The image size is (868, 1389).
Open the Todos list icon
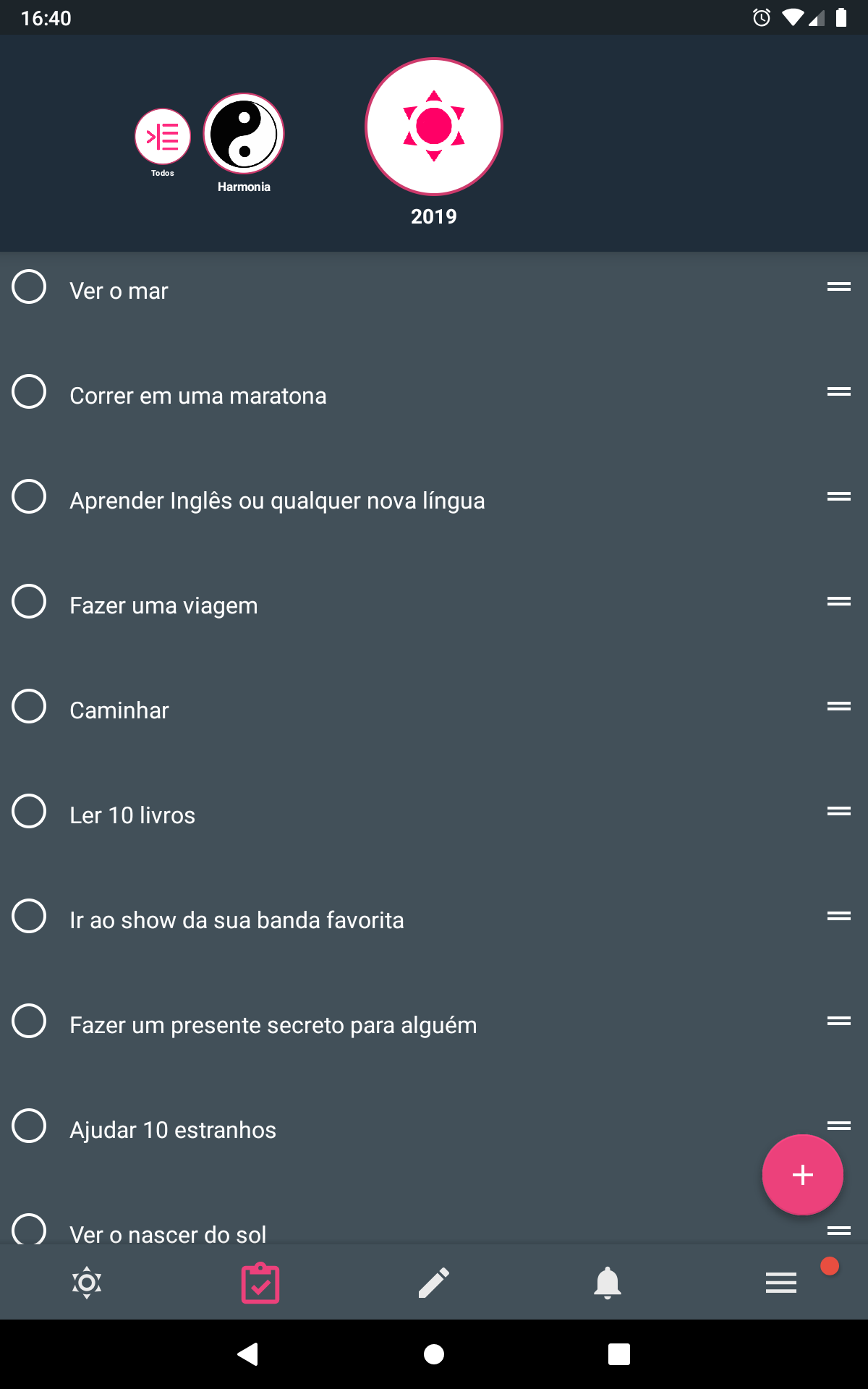coord(163,137)
